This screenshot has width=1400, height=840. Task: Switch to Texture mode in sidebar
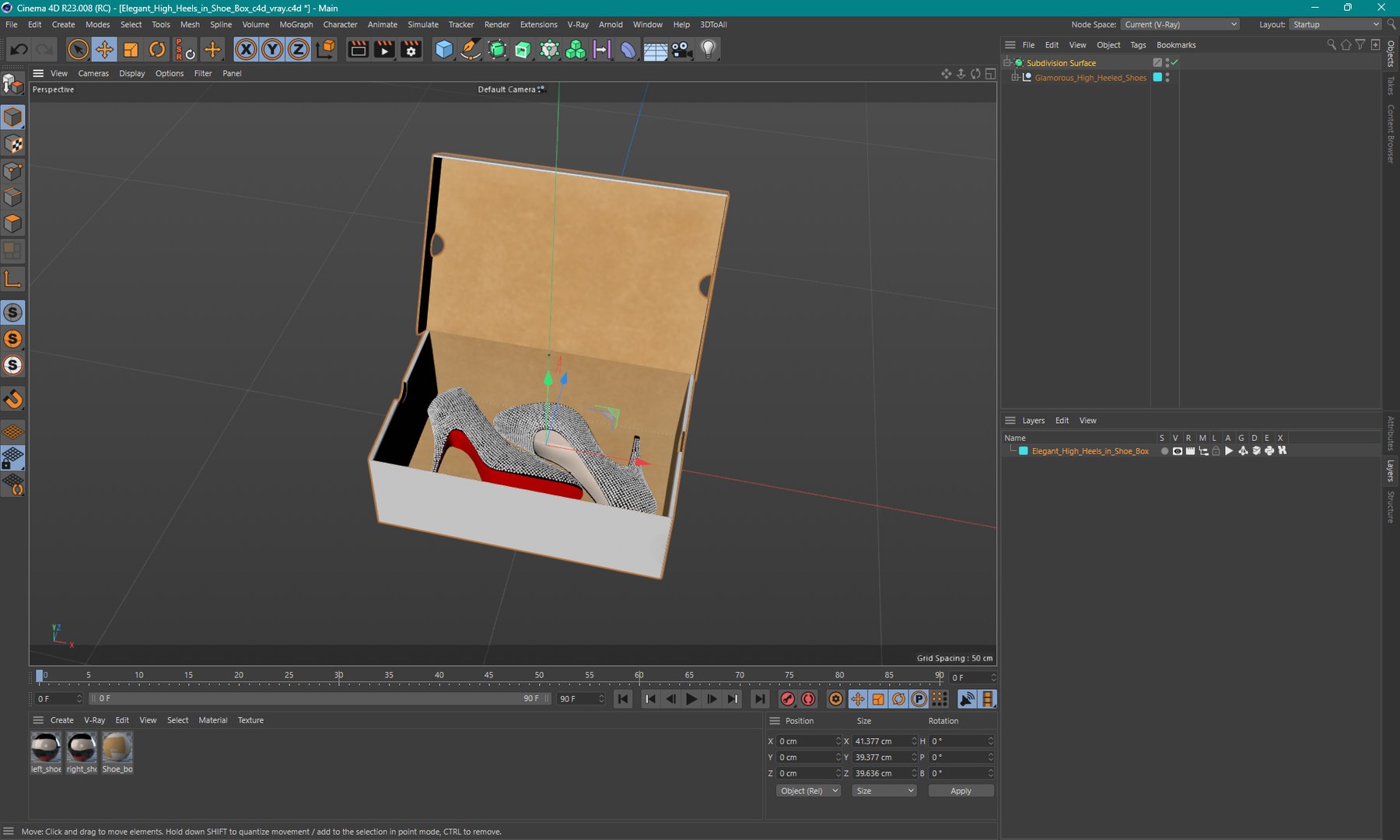[x=13, y=144]
